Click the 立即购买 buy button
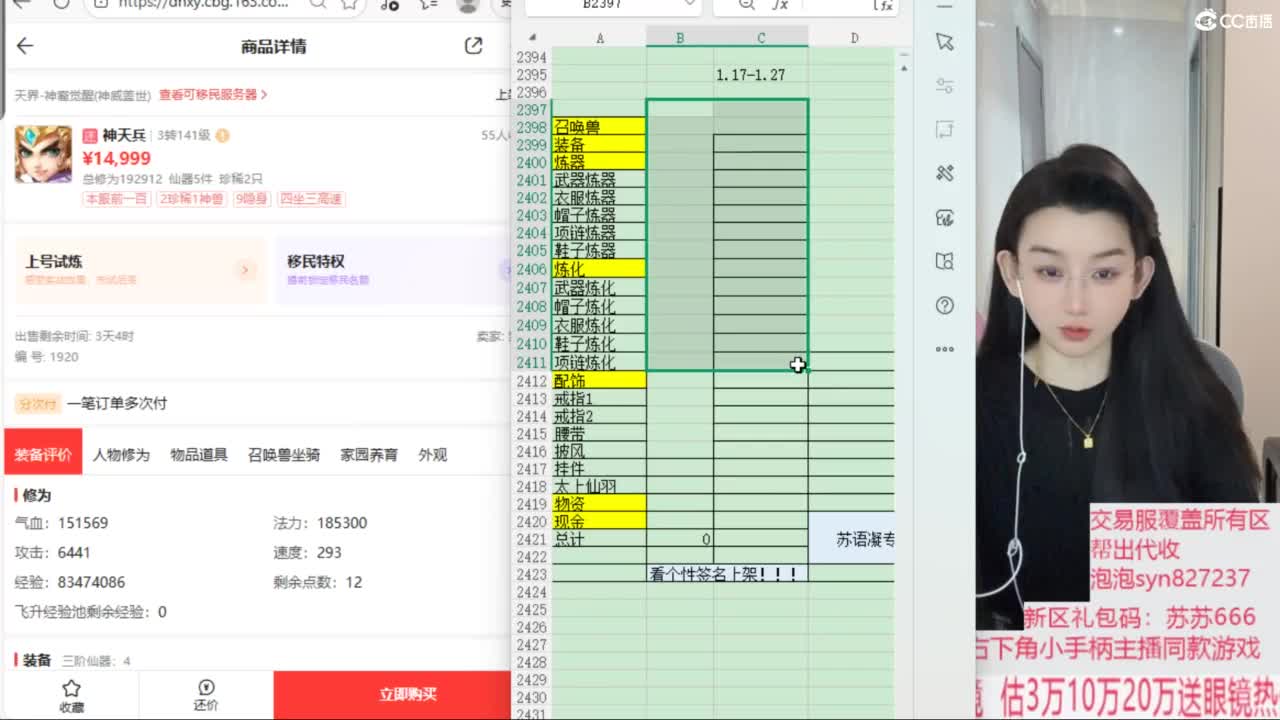This screenshot has width=1280, height=720. click(392, 695)
